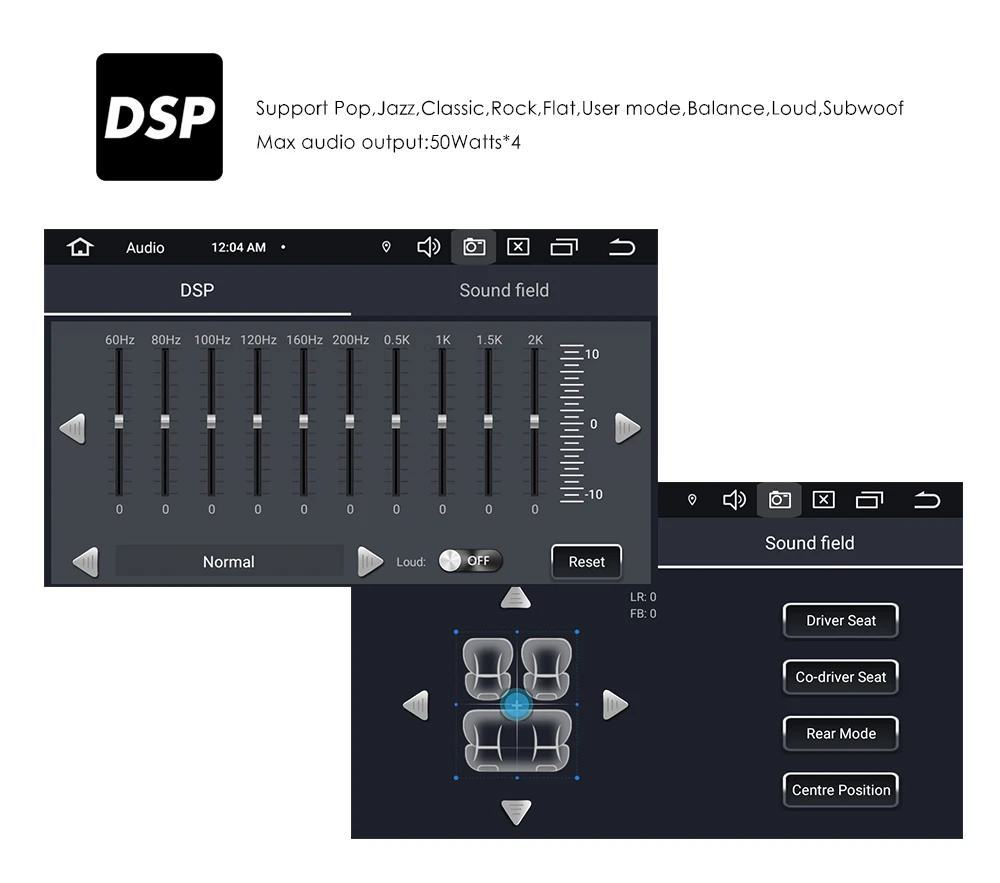
Task: Click the Normal preset name field
Action: point(229,562)
